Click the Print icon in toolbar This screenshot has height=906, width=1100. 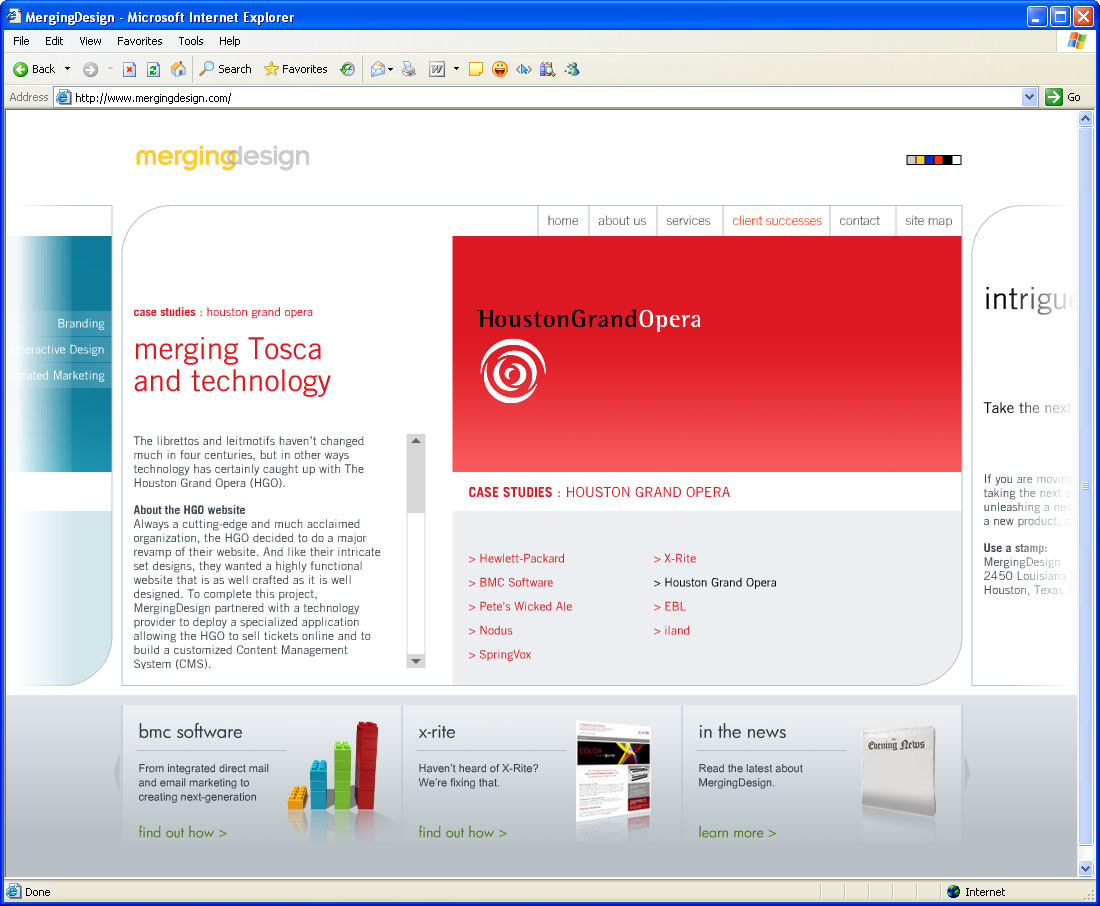(408, 69)
